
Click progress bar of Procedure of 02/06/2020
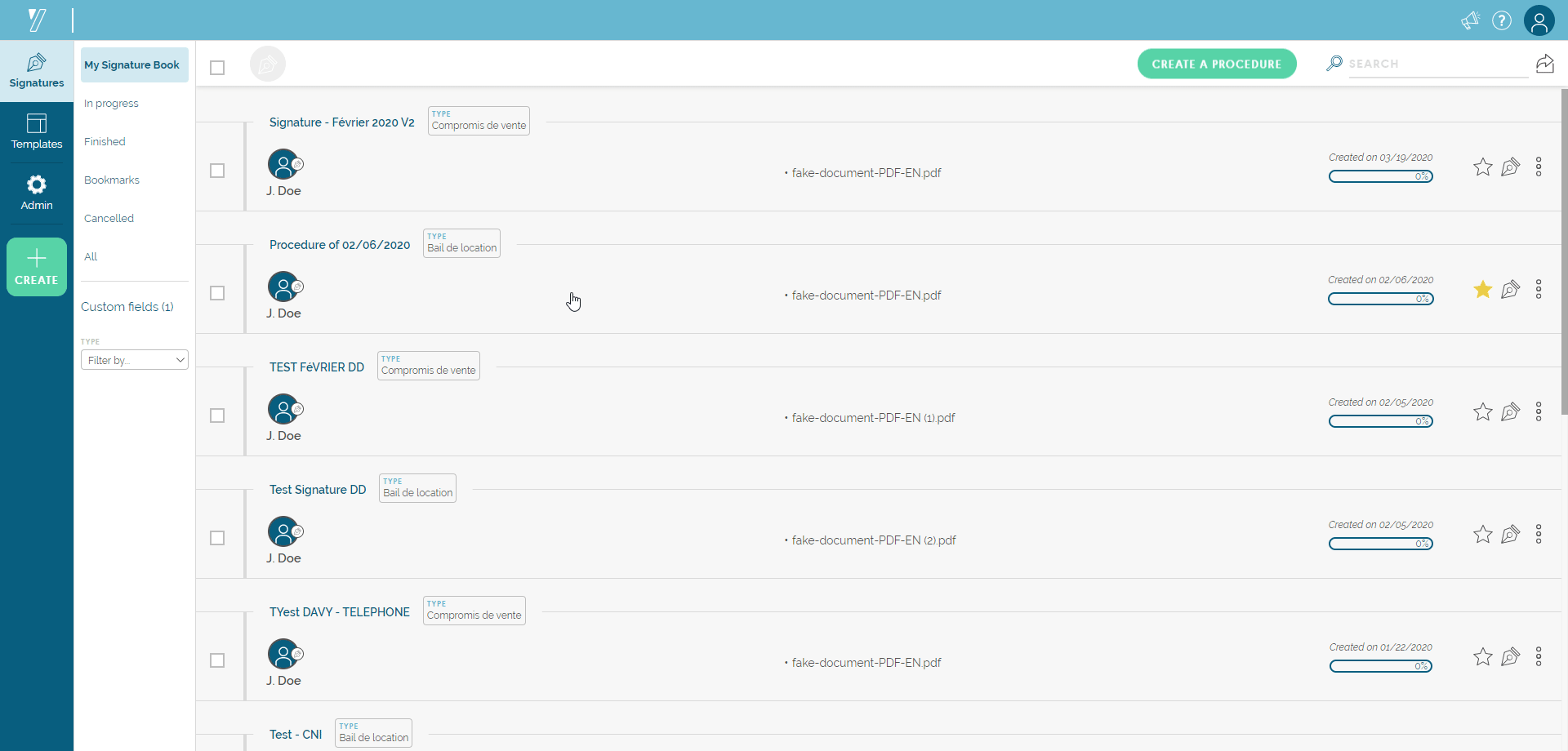(1381, 299)
